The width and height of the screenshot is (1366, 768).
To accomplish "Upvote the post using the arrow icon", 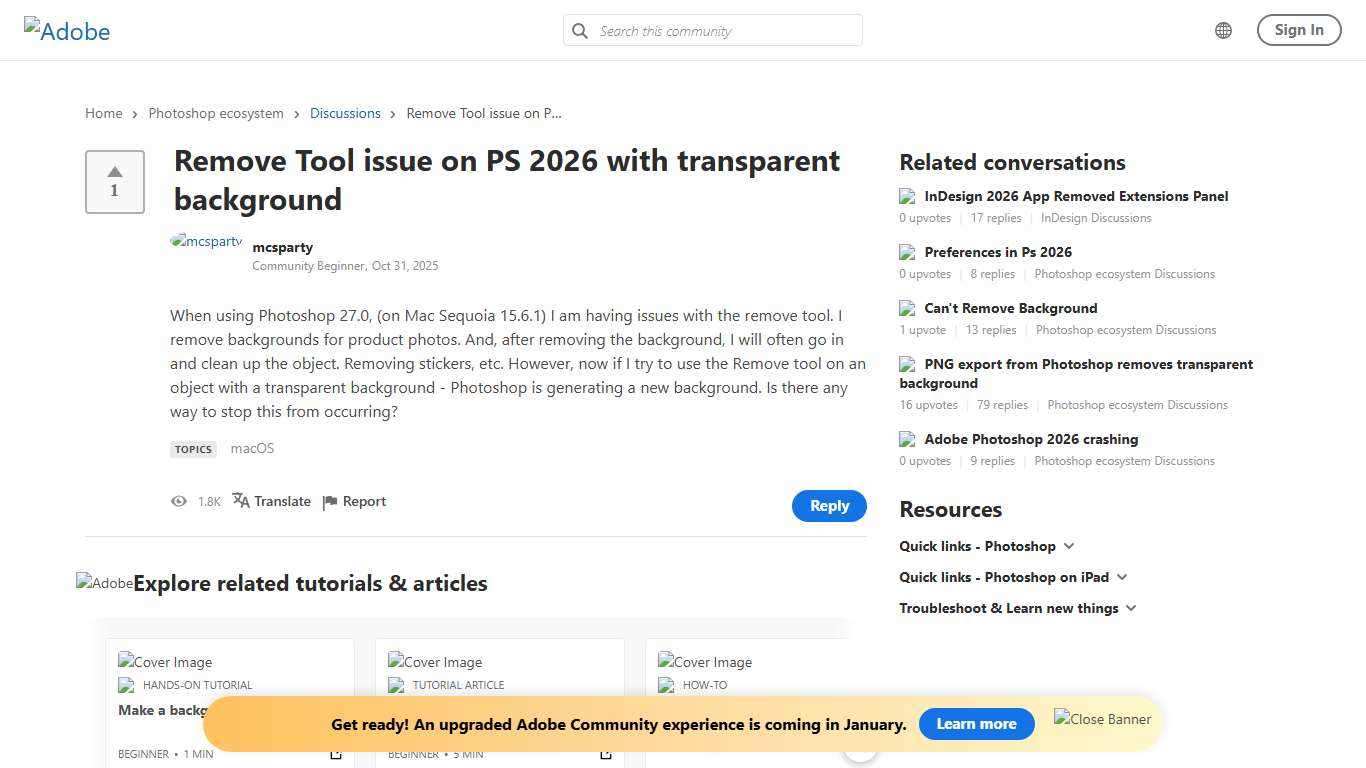I will click(x=114, y=172).
